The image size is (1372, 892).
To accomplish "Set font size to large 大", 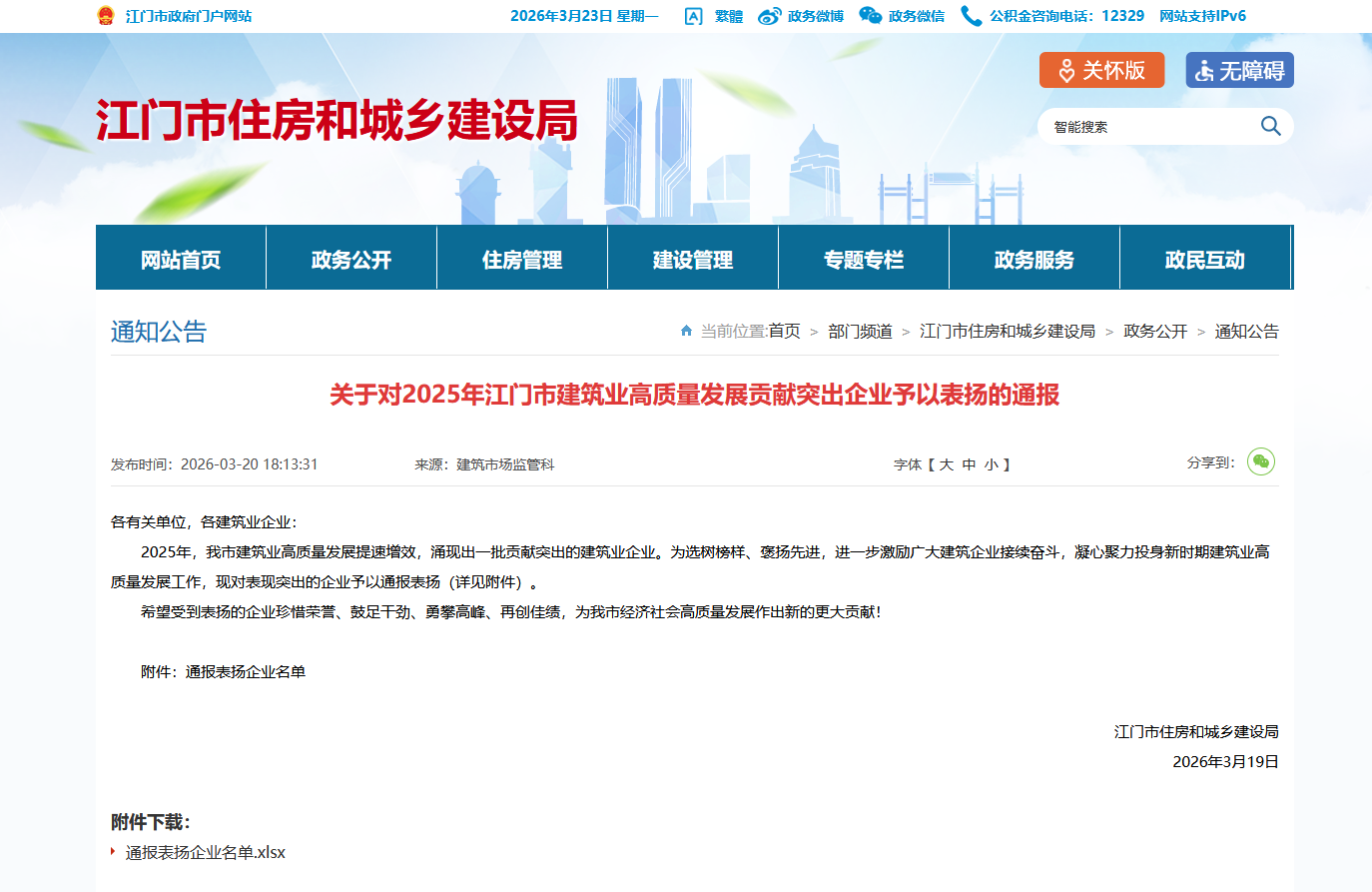I will [x=946, y=464].
